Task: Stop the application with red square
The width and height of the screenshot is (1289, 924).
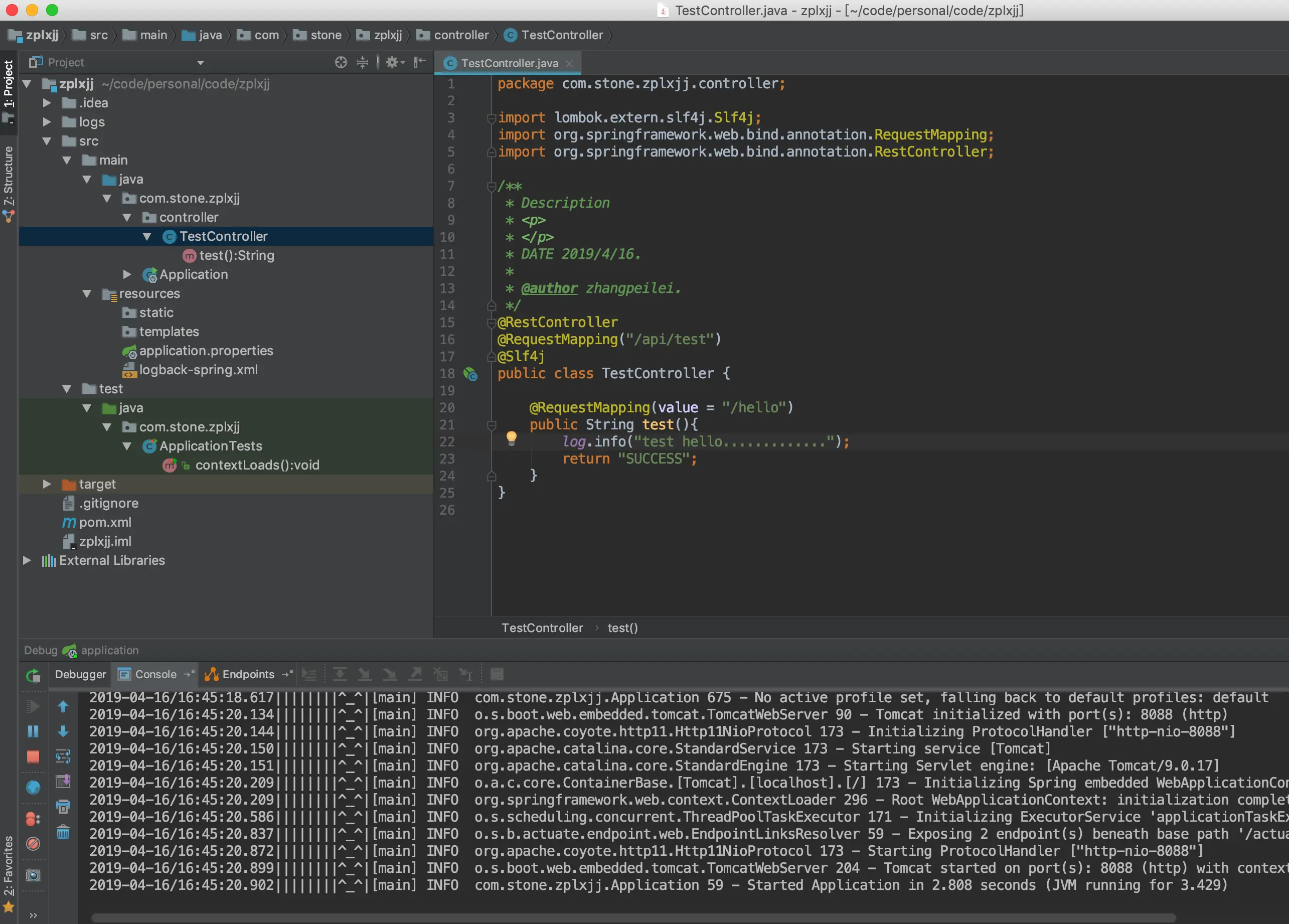Action: tap(33, 757)
